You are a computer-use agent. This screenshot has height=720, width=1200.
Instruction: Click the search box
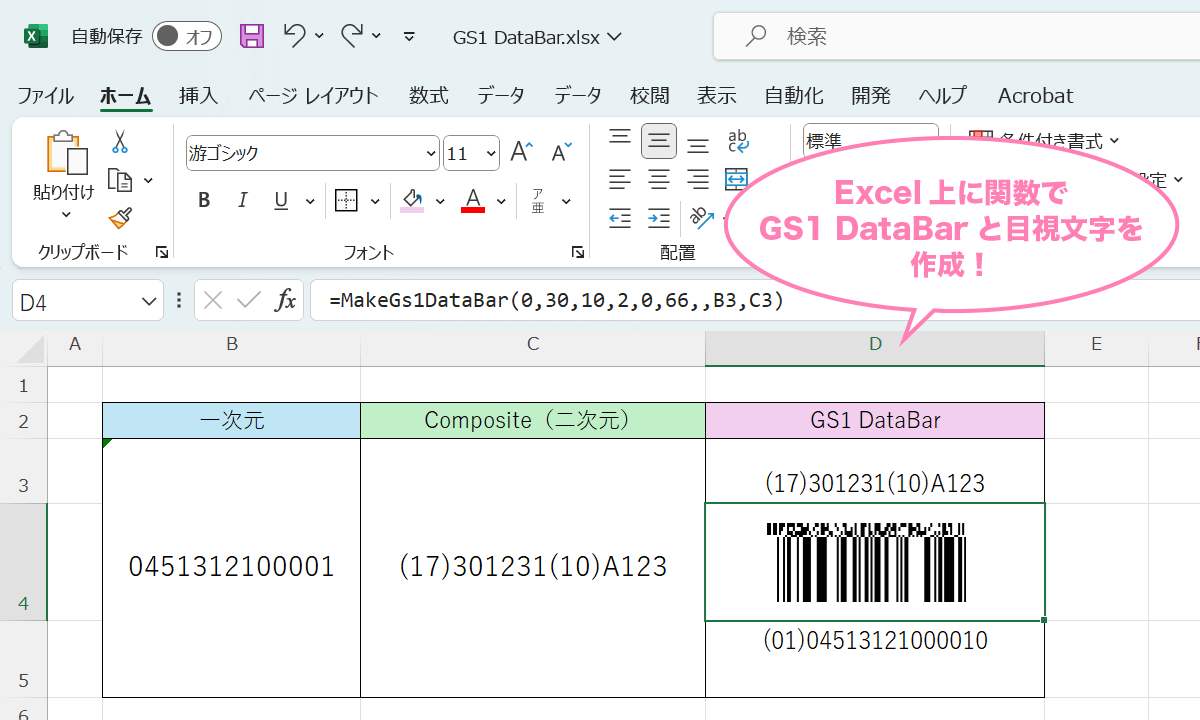(x=956, y=37)
